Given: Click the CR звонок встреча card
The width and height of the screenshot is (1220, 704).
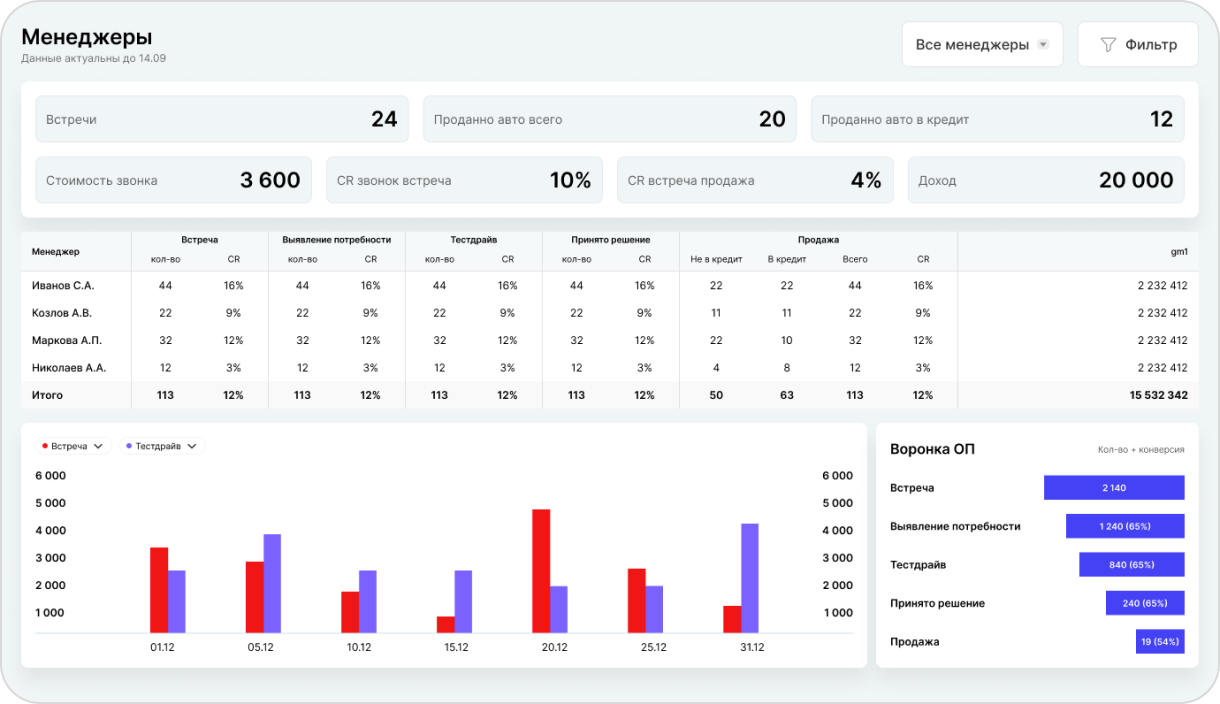Looking at the screenshot, I should pyautogui.click(x=464, y=180).
